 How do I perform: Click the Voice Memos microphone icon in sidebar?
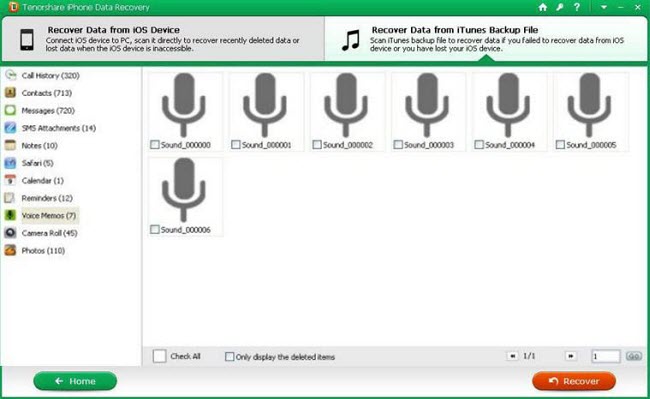coord(10,215)
